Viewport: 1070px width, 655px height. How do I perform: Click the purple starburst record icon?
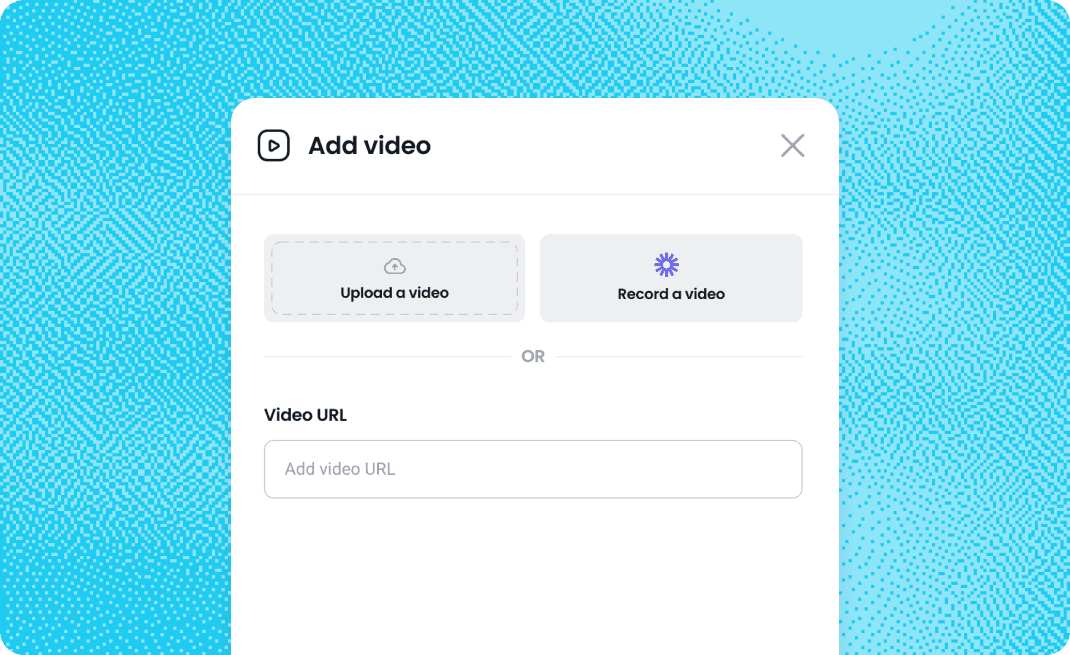click(667, 265)
